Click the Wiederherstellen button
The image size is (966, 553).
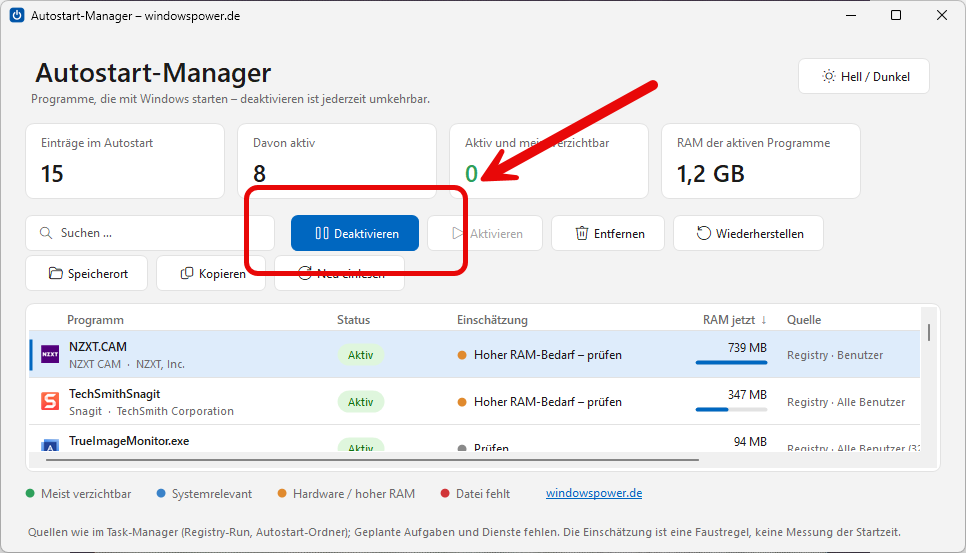(749, 233)
